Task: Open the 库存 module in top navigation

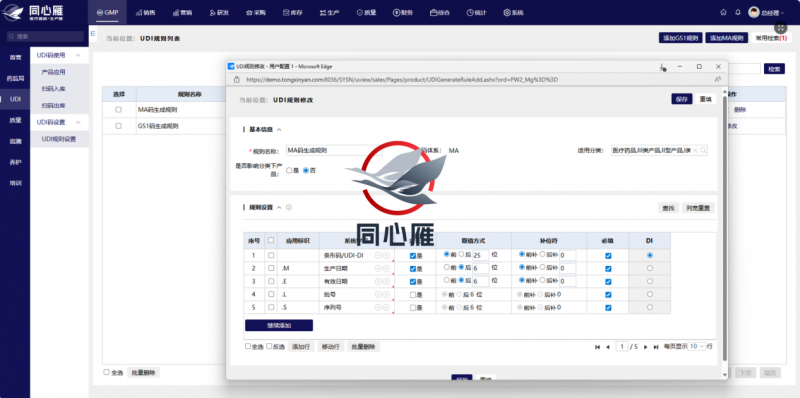Action: click(x=292, y=12)
